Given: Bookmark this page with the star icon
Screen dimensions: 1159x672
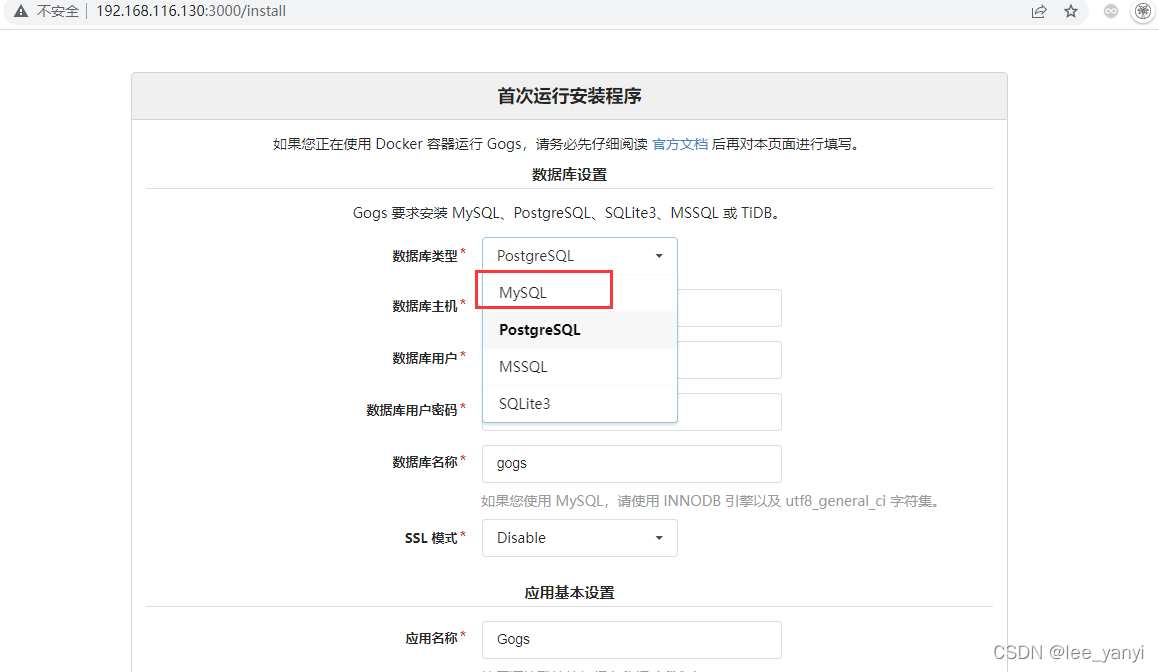Looking at the screenshot, I should (1070, 11).
